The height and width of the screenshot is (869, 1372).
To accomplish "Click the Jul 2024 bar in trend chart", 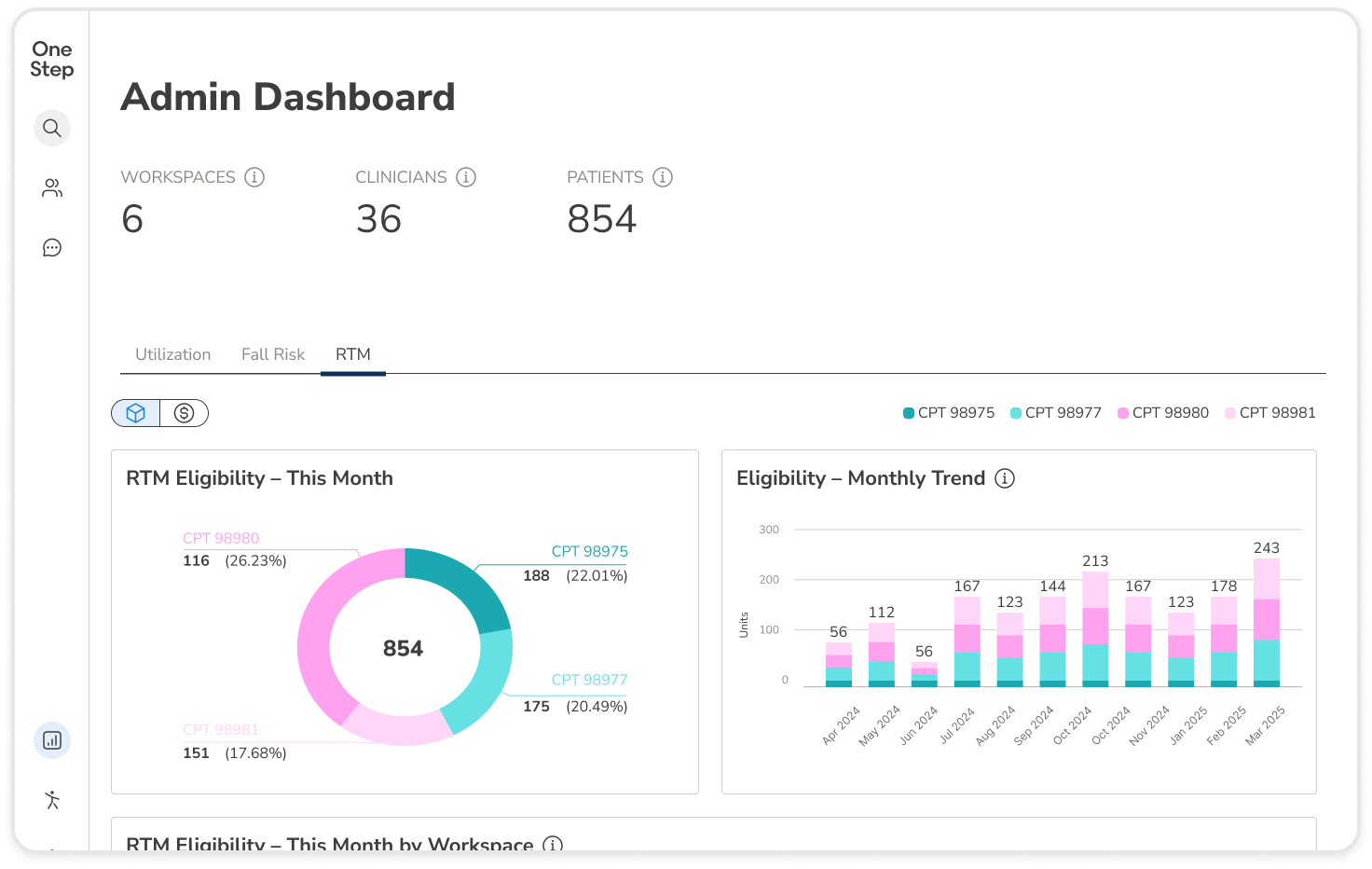I will [967, 642].
